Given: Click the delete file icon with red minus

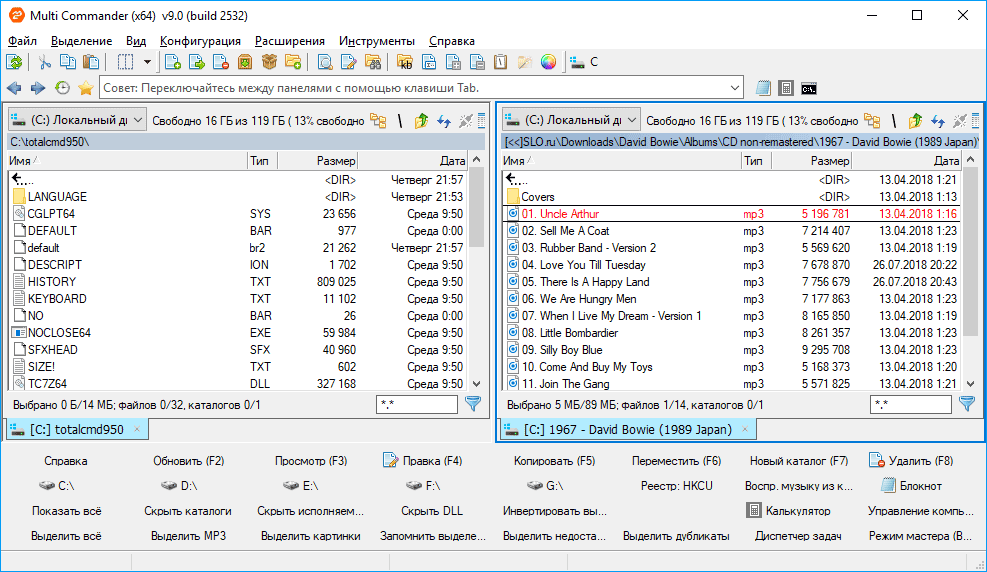Looking at the screenshot, I should (x=221, y=62).
